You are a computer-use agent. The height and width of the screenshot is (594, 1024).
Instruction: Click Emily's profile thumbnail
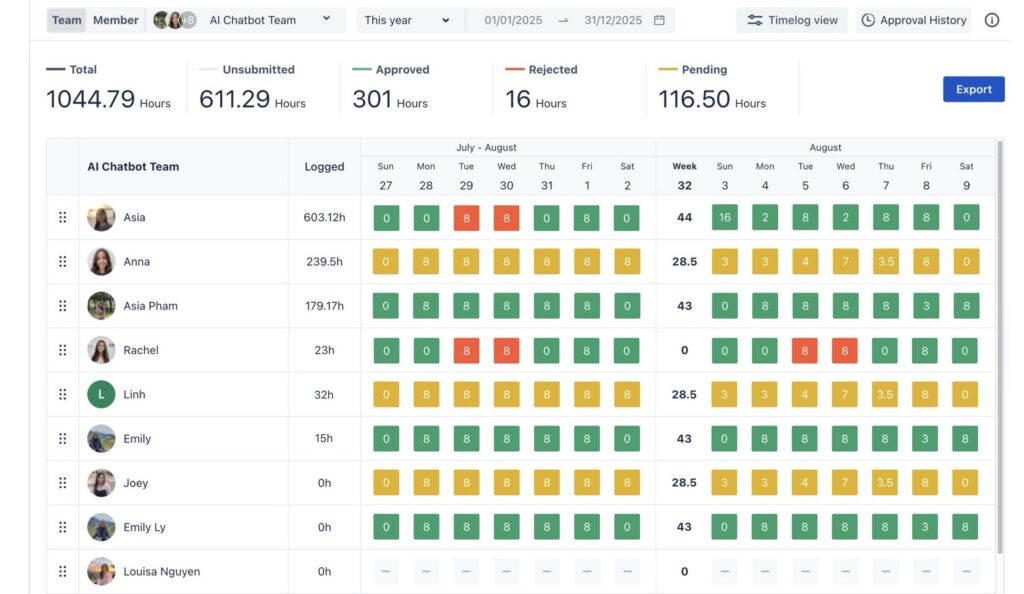tap(101, 438)
